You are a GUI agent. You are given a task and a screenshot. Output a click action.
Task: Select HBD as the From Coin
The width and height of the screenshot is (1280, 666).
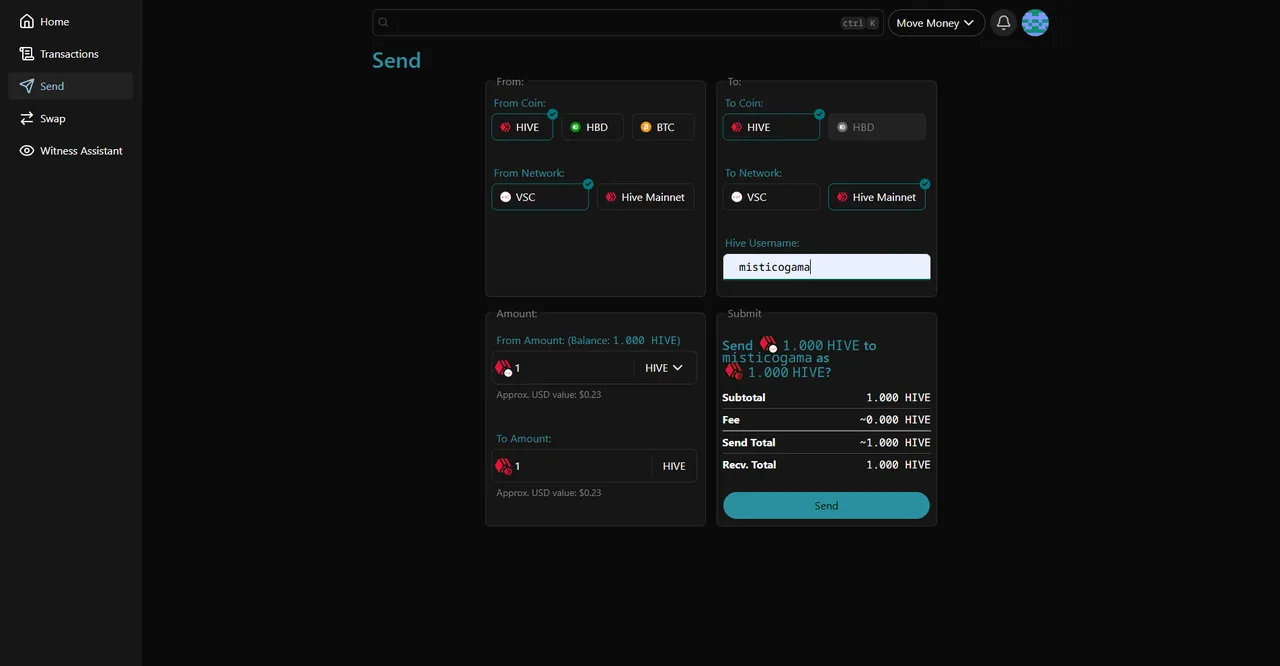[x=592, y=127]
